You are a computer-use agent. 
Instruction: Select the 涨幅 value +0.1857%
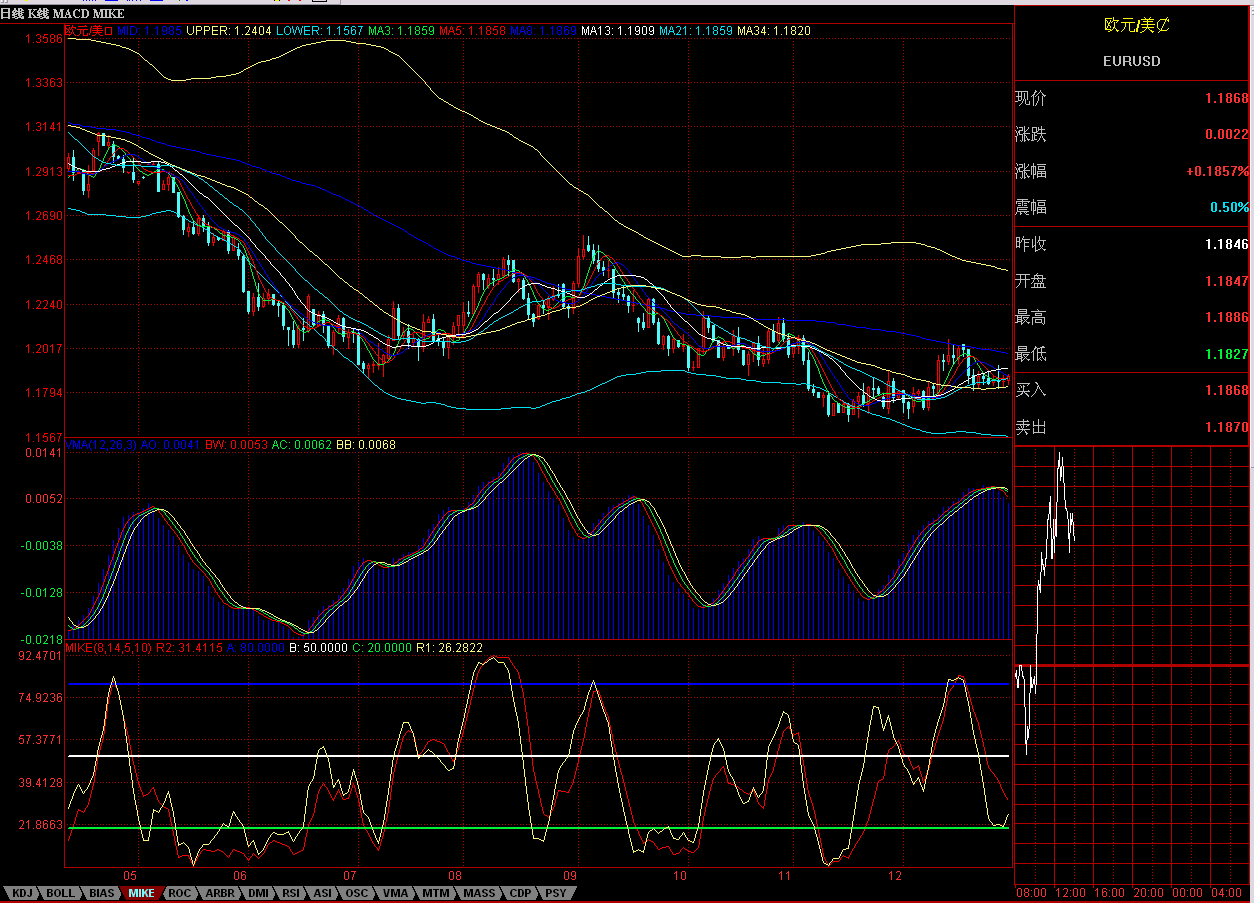pos(1217,172)
